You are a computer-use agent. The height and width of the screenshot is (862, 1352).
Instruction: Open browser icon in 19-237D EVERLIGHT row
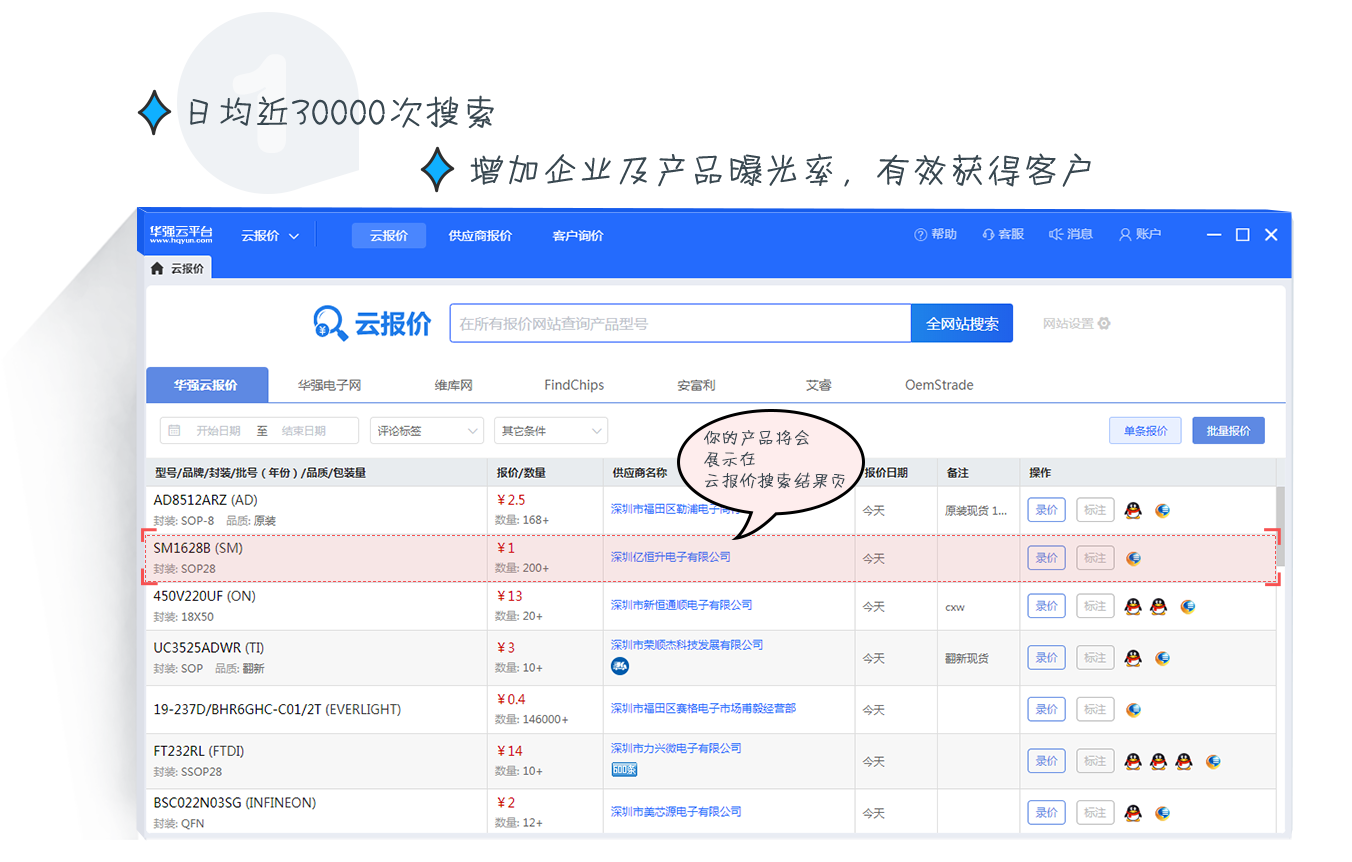(x=1133, y=710)
